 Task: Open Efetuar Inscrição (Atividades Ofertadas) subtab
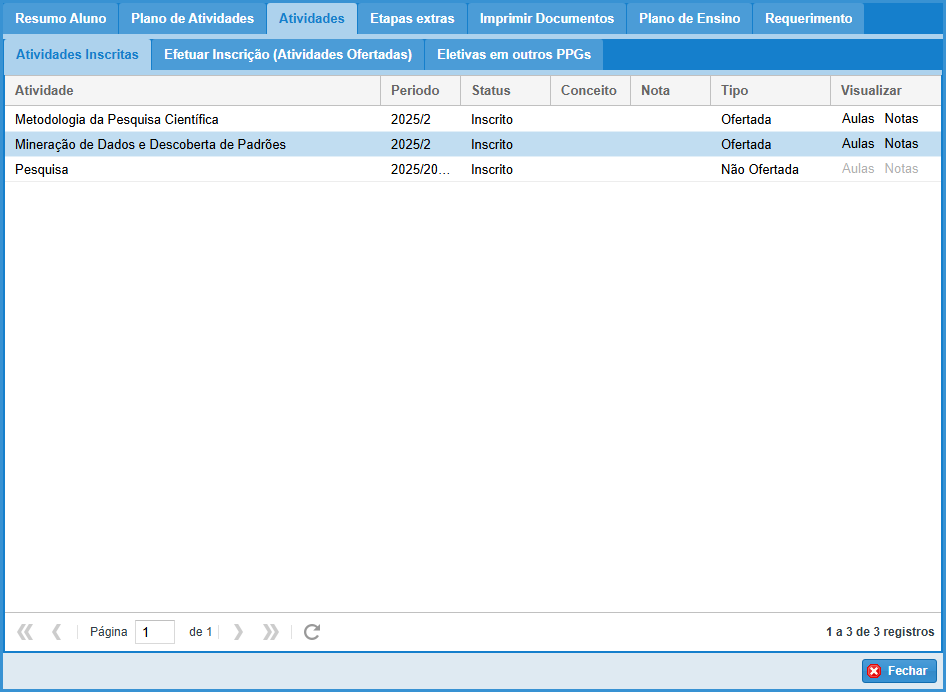(288, 55)
